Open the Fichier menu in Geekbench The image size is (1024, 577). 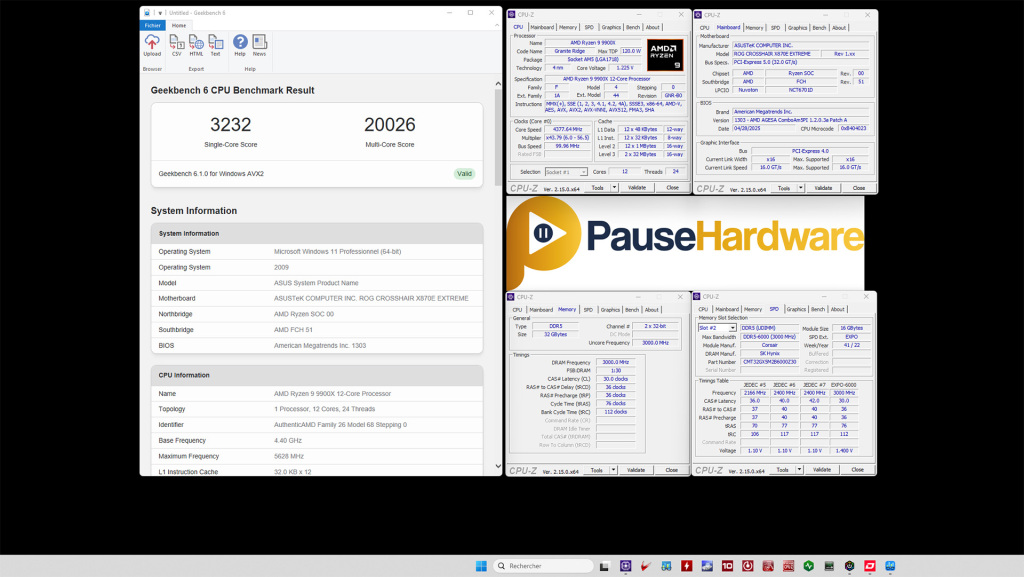[x=152, y=25]
